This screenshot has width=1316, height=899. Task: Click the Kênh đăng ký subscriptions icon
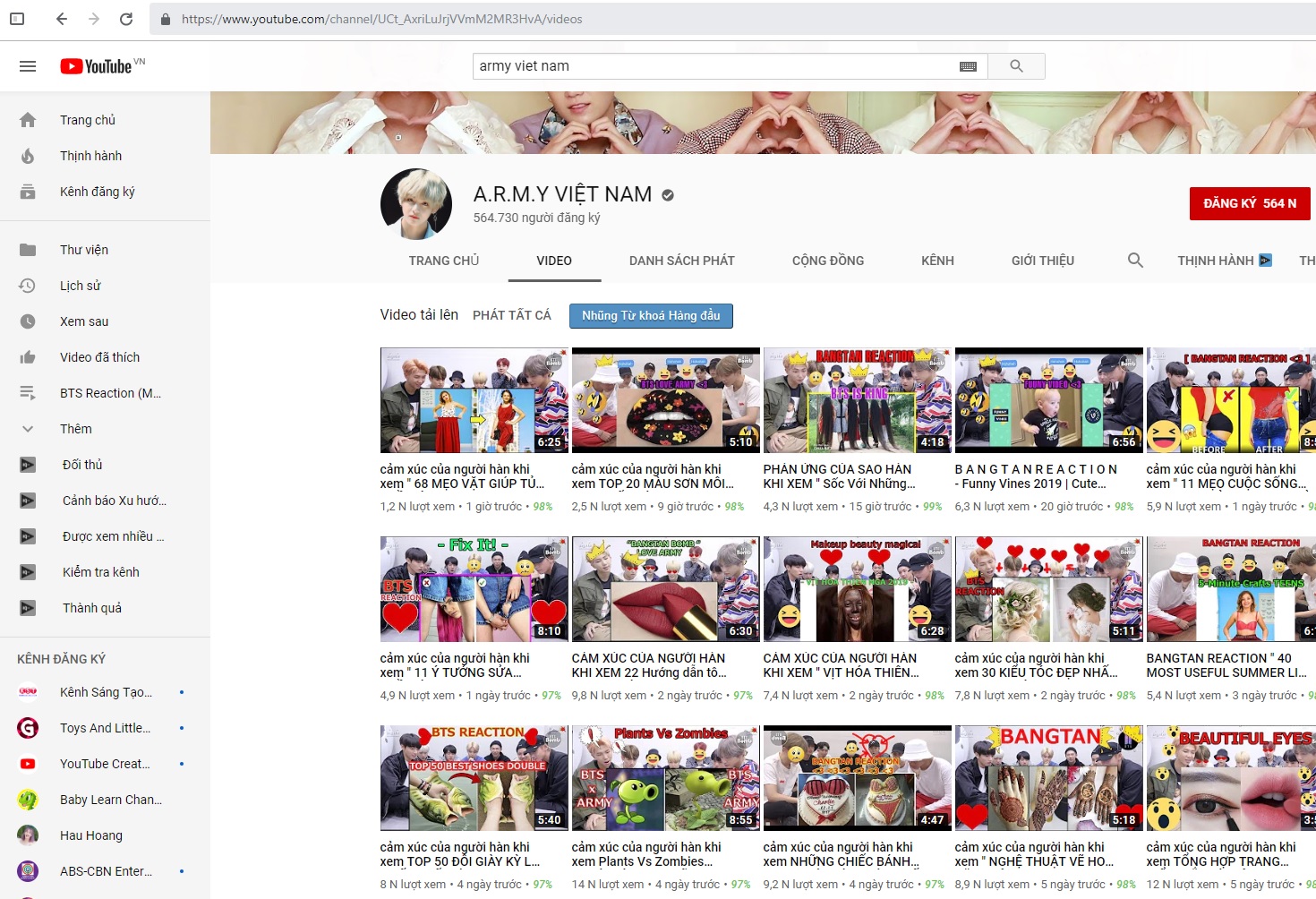point(28,192)
